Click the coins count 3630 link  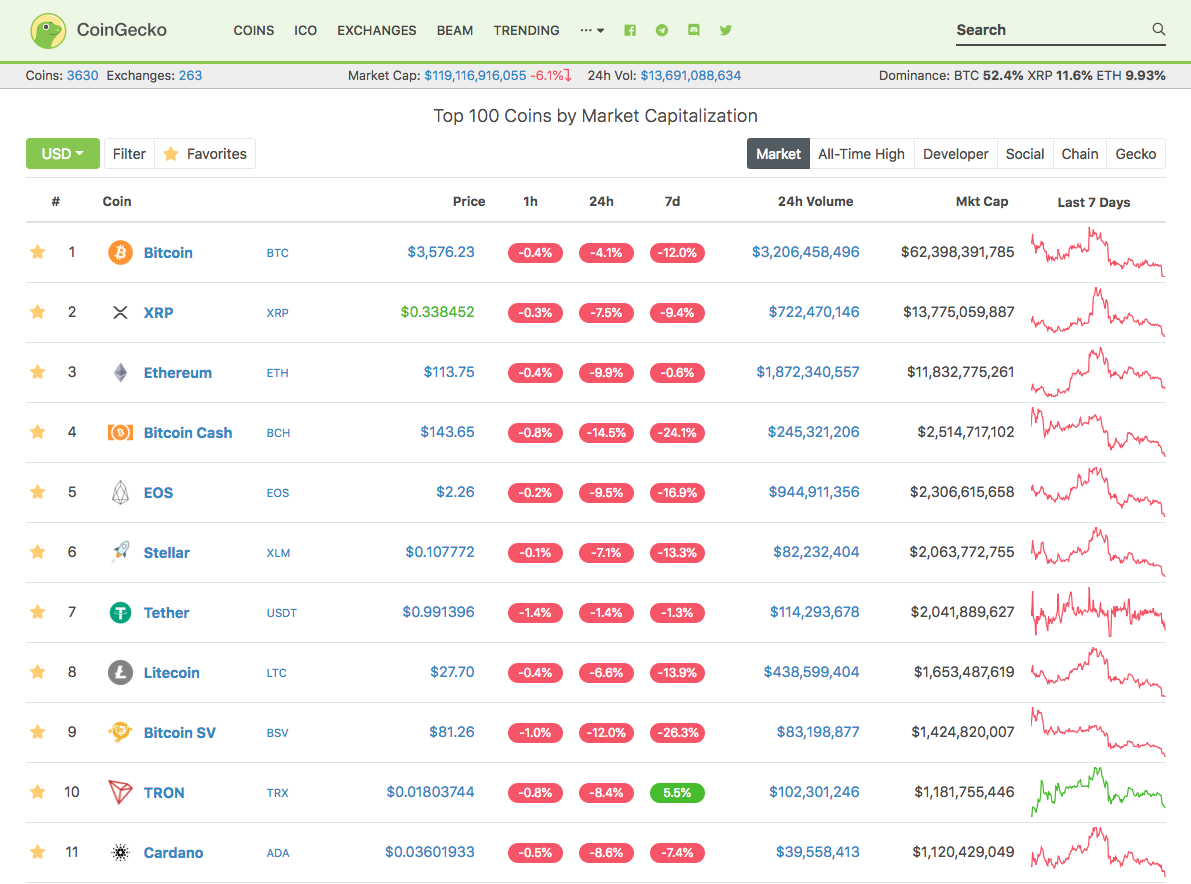pos(82,75)
